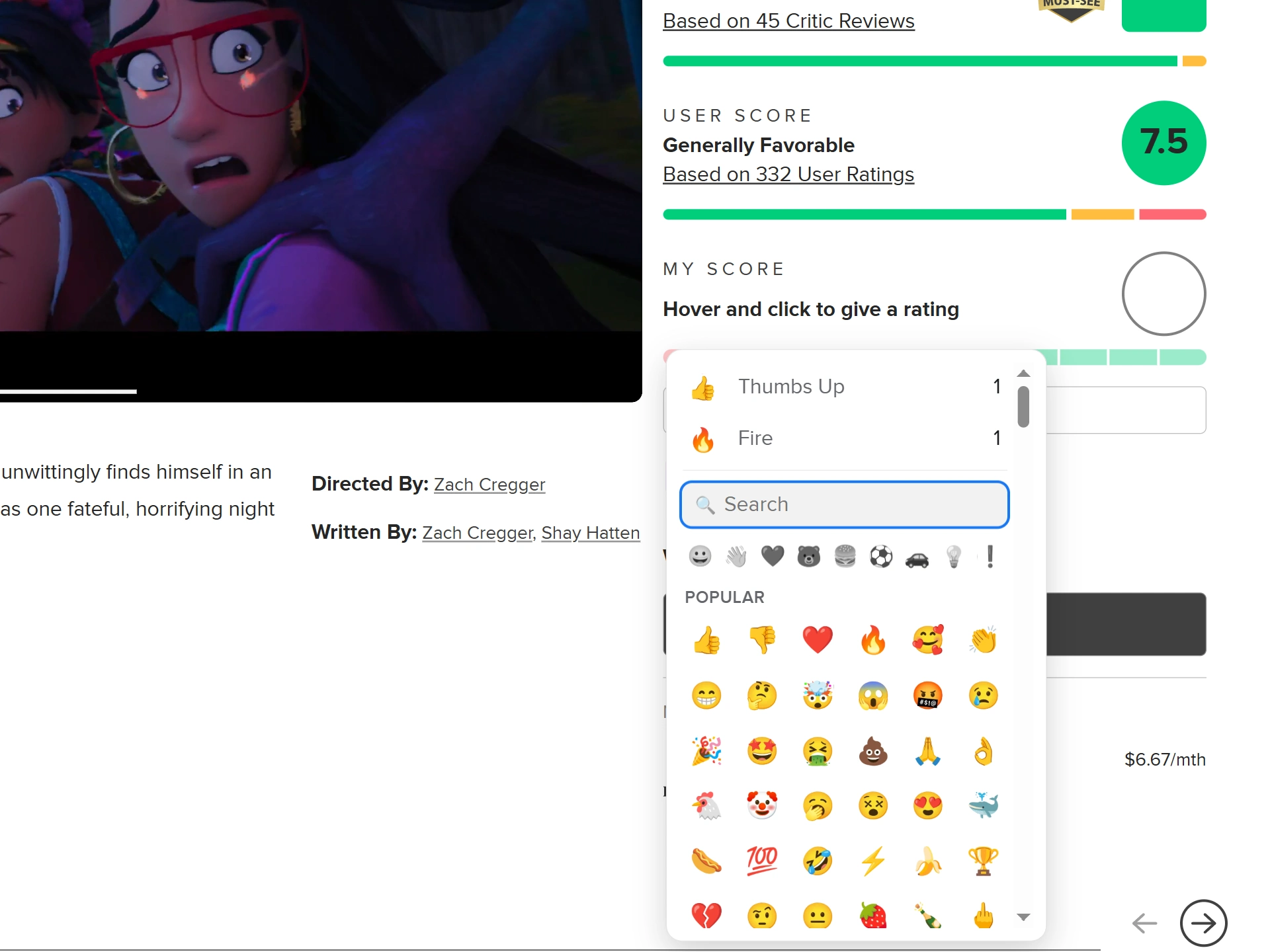Choose the 100 points emoji
Image resolution: width=1270 pixels, height=952 pixels.
tap(762, 861)
